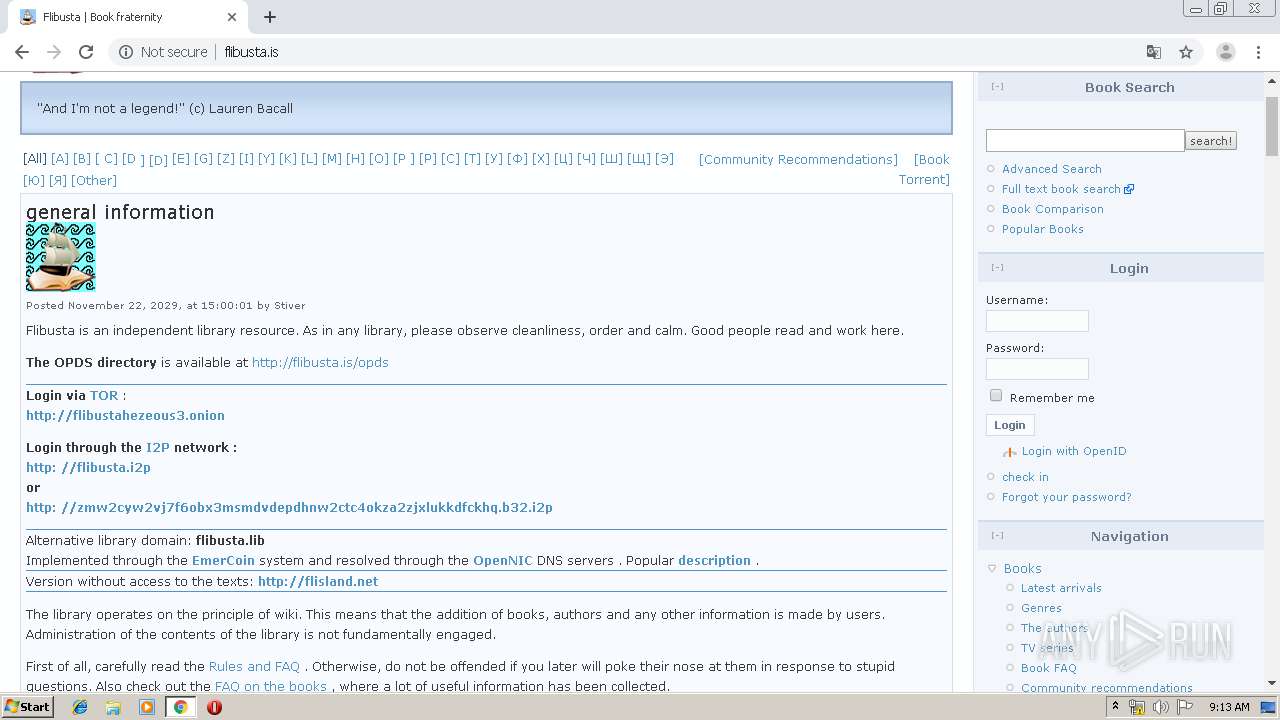This screenshot has height=720, width=1280.
Task: Open Full text book search link
Action: [x=1061, y=189]
